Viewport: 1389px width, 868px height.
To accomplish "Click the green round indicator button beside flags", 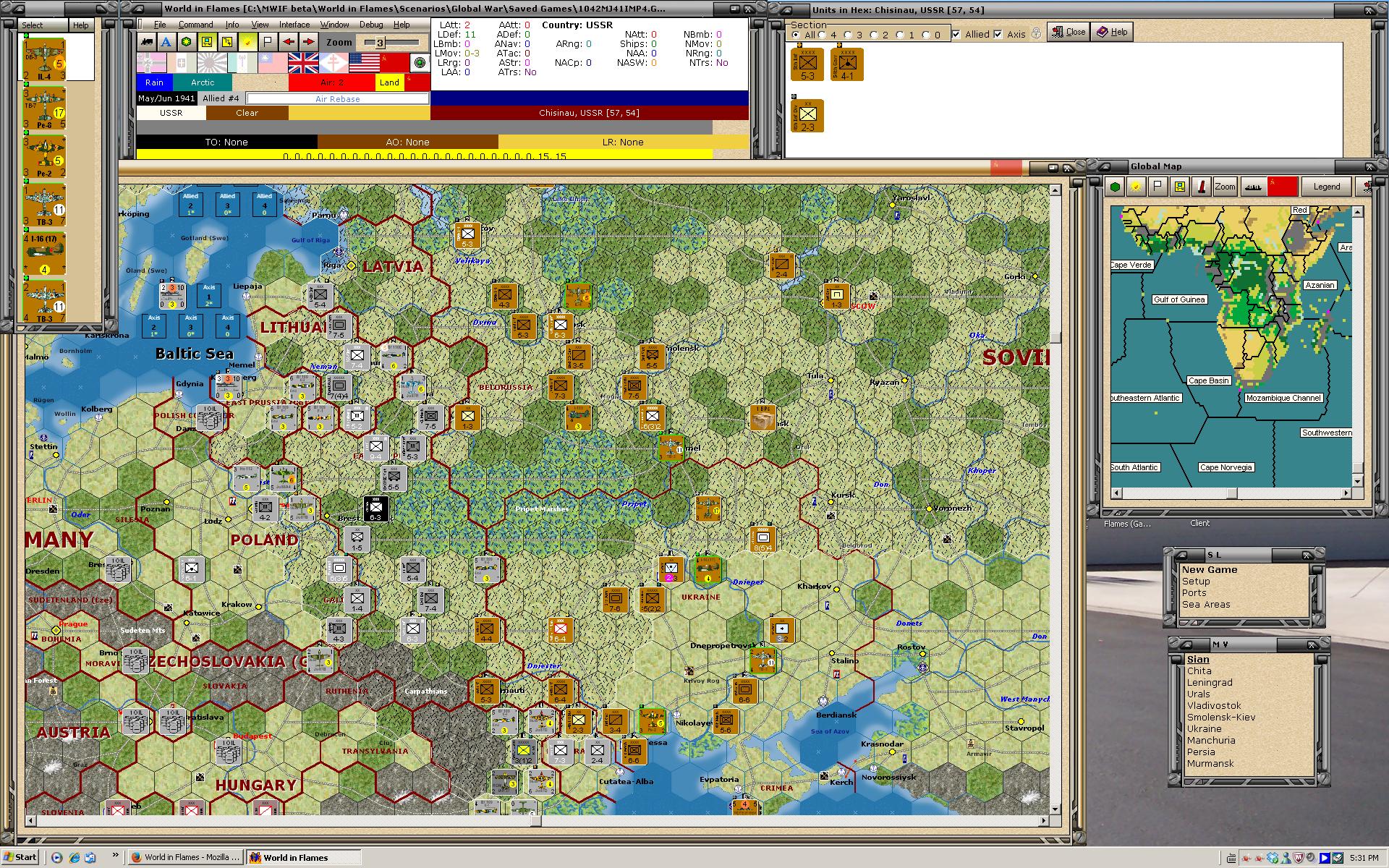I will pos(420,63).
